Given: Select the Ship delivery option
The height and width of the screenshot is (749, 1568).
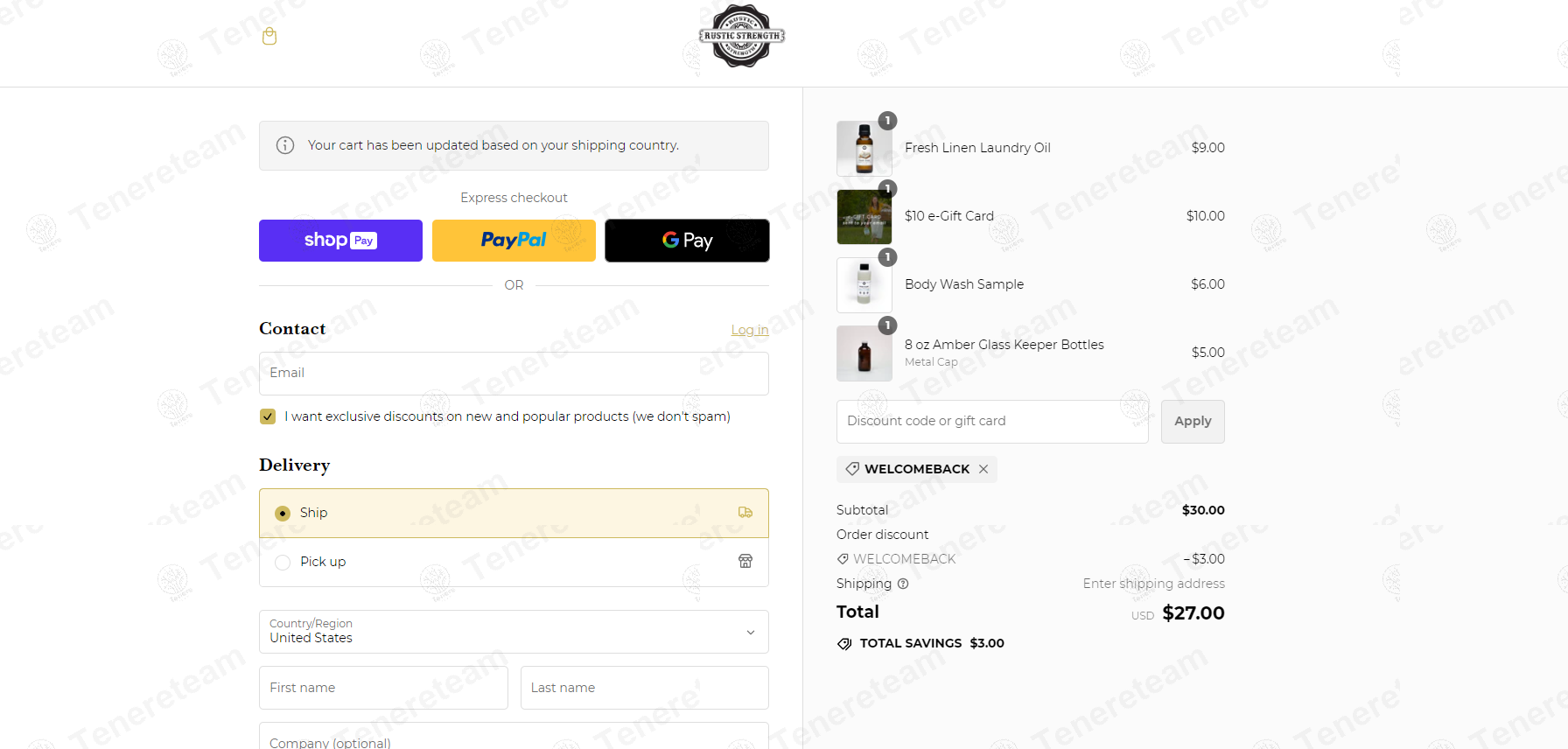Looking at the screenshot, I should [x=514, y=513].
